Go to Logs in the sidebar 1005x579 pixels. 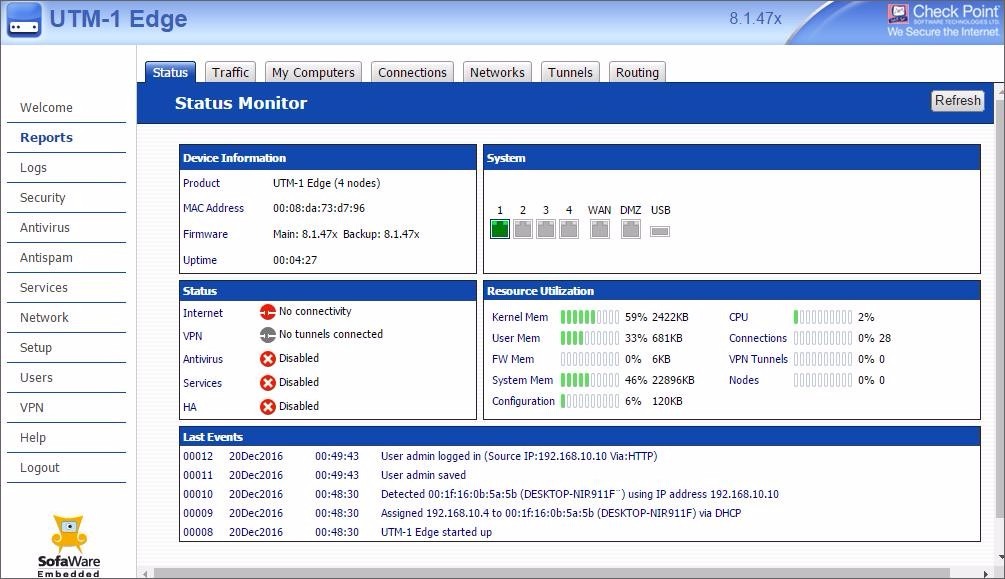(33, 167)
